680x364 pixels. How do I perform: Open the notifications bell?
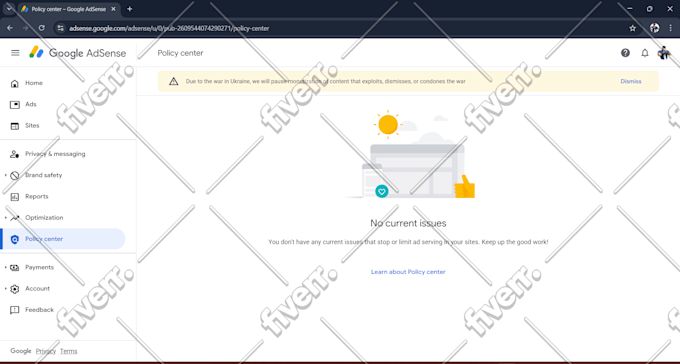[645, 53]
